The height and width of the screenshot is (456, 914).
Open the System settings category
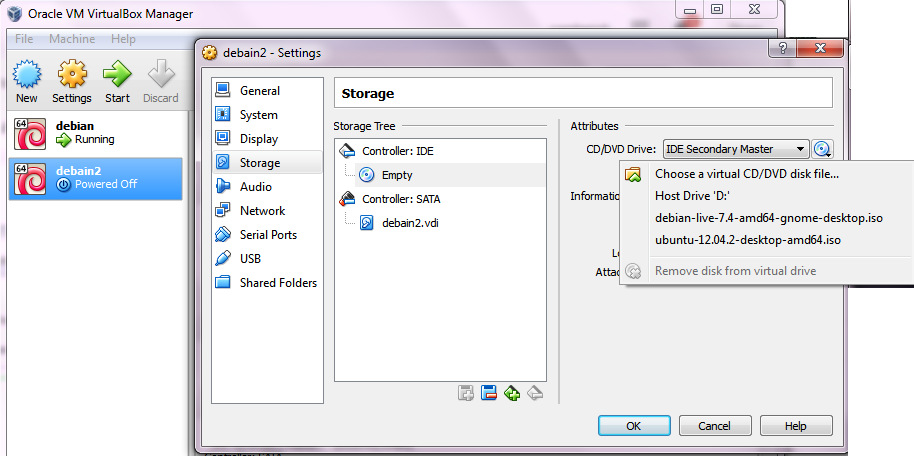pyautogui.click(x=267, y=115)
